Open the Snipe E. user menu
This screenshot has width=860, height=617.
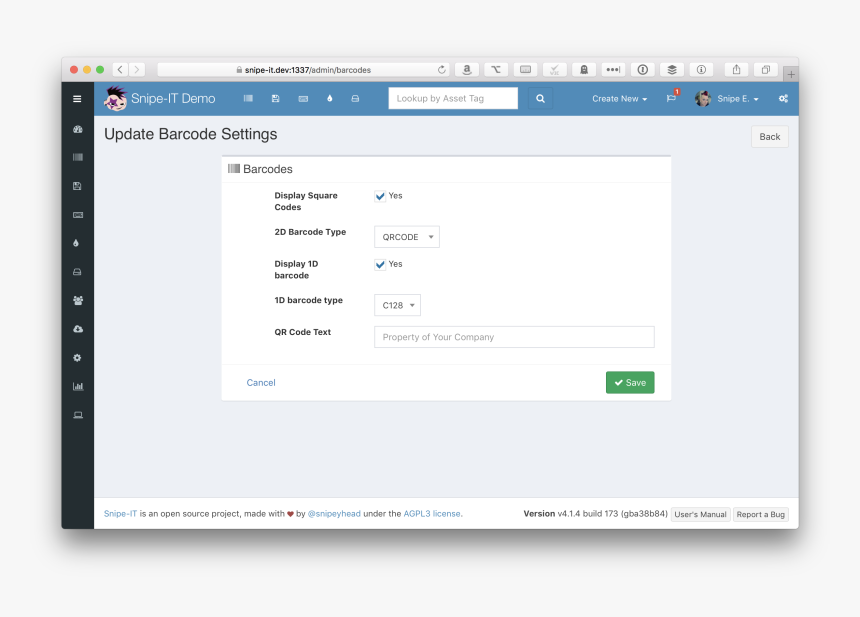tap(727, 99)
